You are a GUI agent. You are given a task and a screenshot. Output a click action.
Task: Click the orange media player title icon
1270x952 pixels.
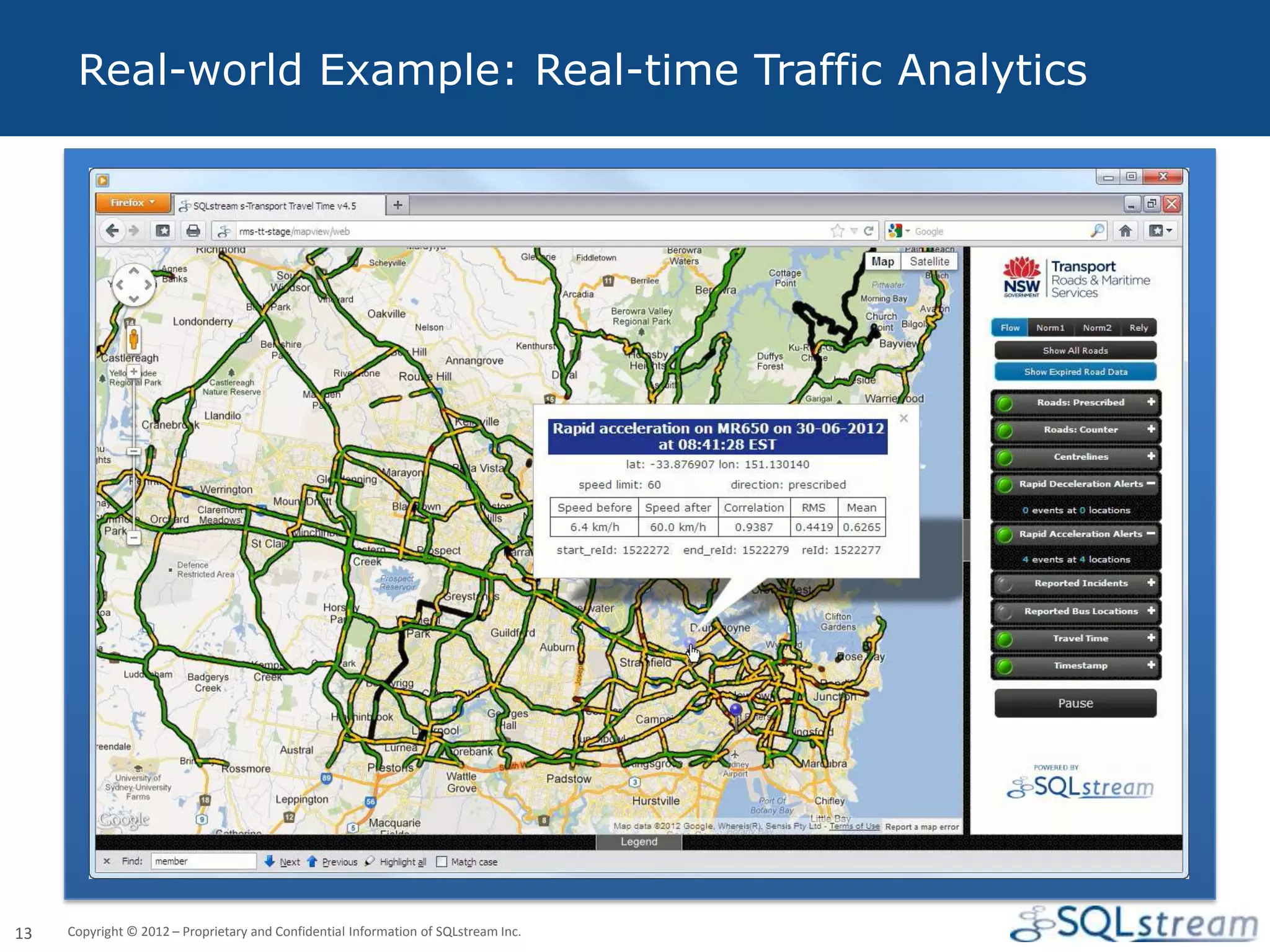pyautogui.click(x=103, y=180)
